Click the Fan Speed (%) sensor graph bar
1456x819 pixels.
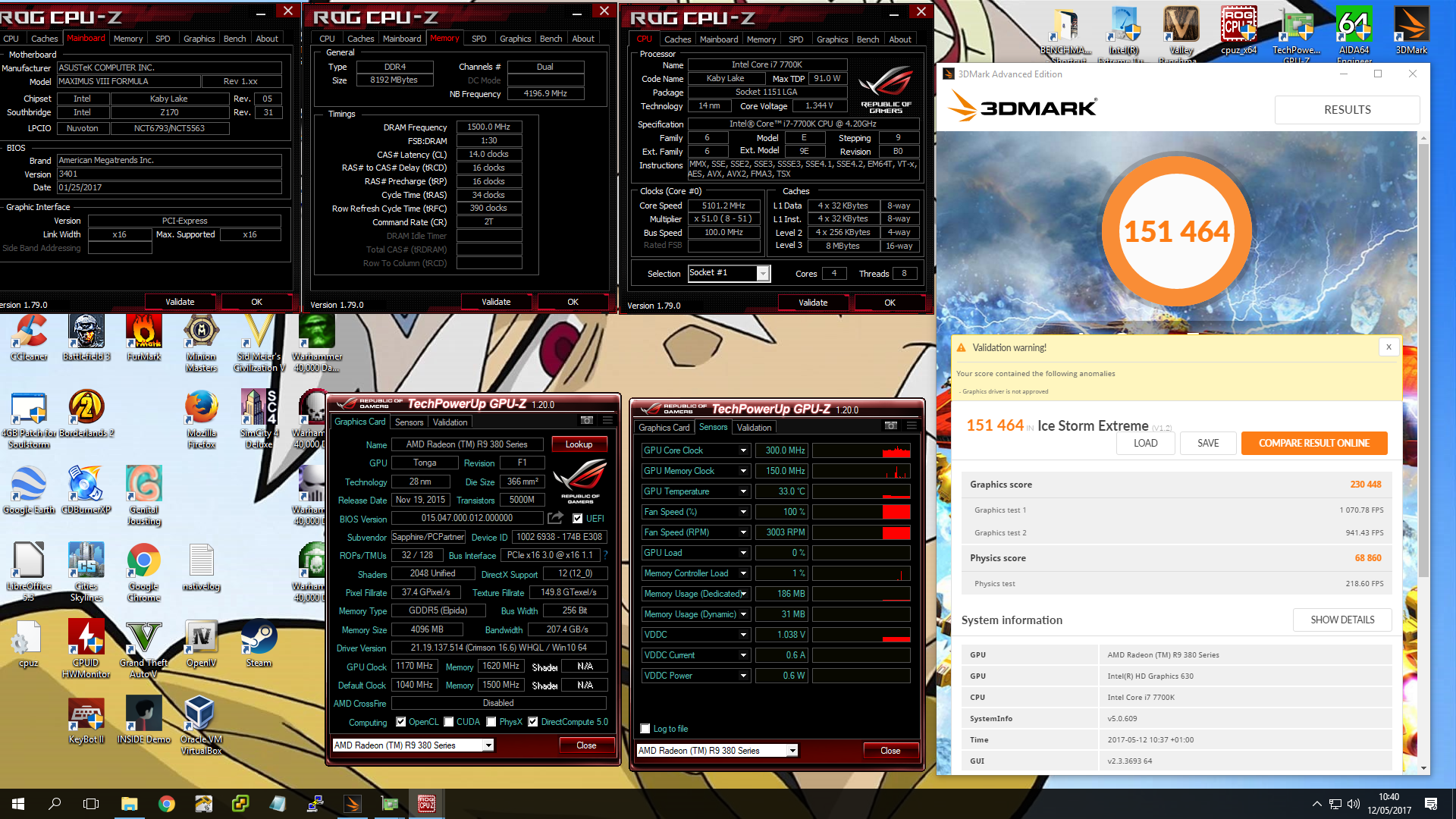point(861,512)
